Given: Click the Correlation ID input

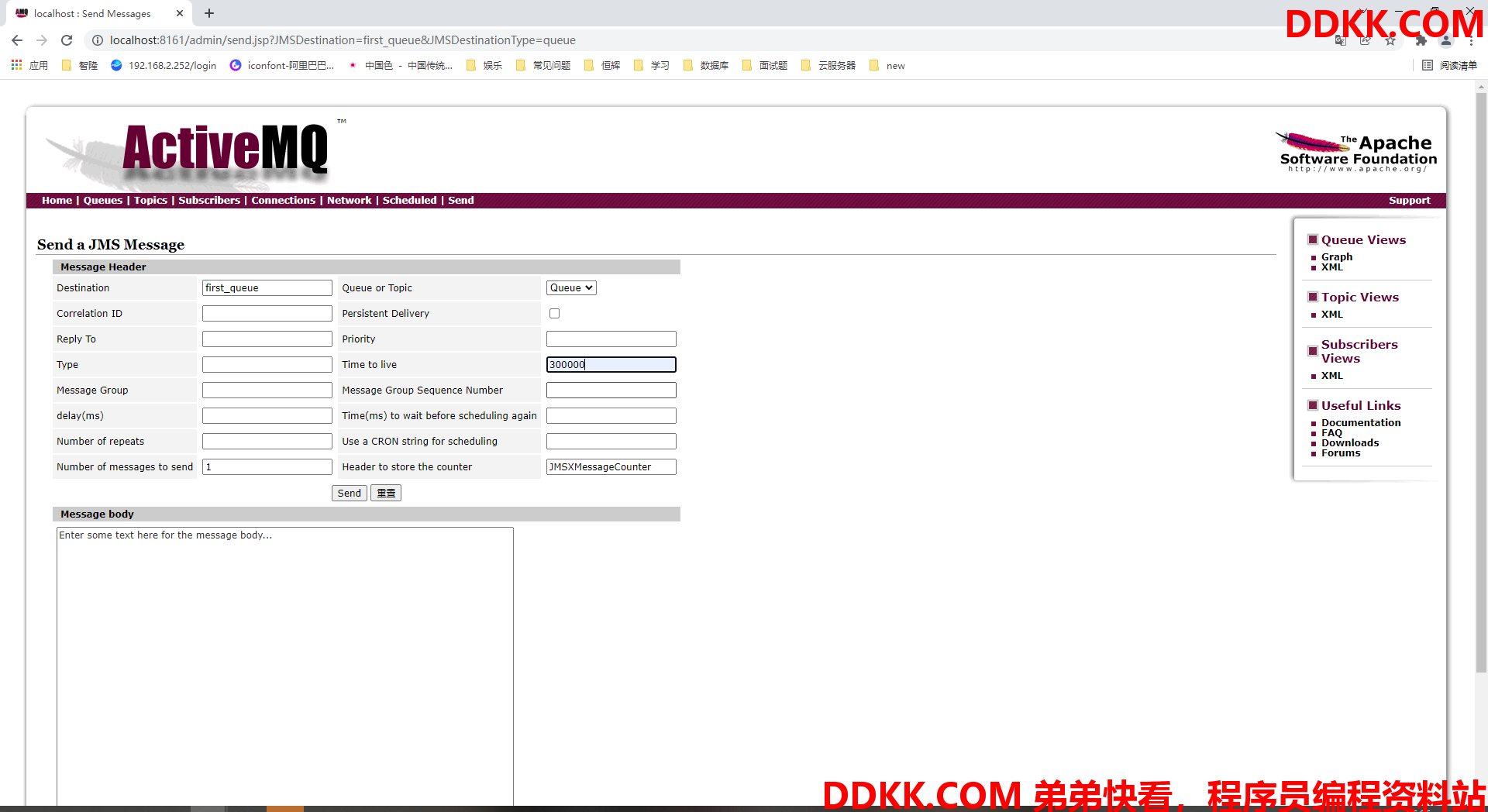Looking at the screenshot, I should point(267,313).
